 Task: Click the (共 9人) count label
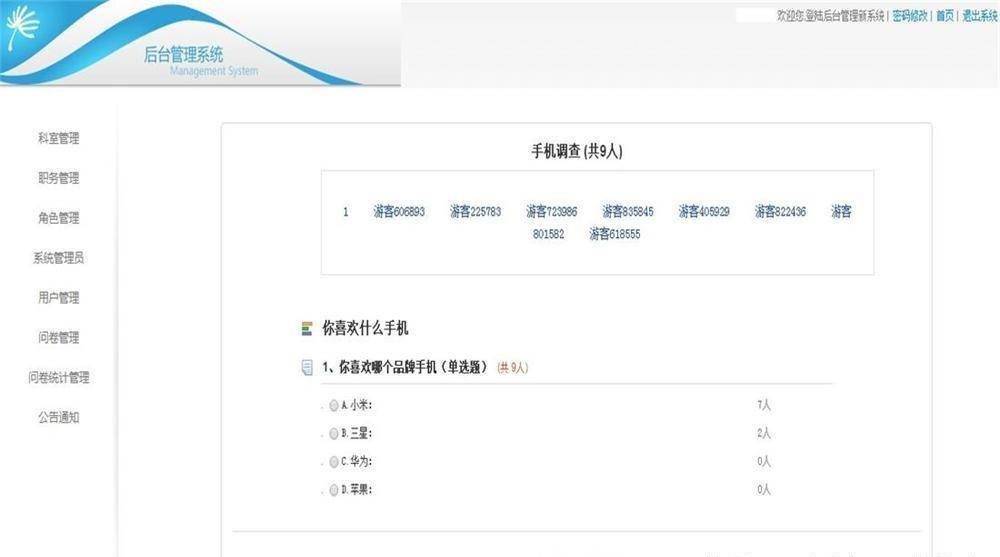coord(512,368)
